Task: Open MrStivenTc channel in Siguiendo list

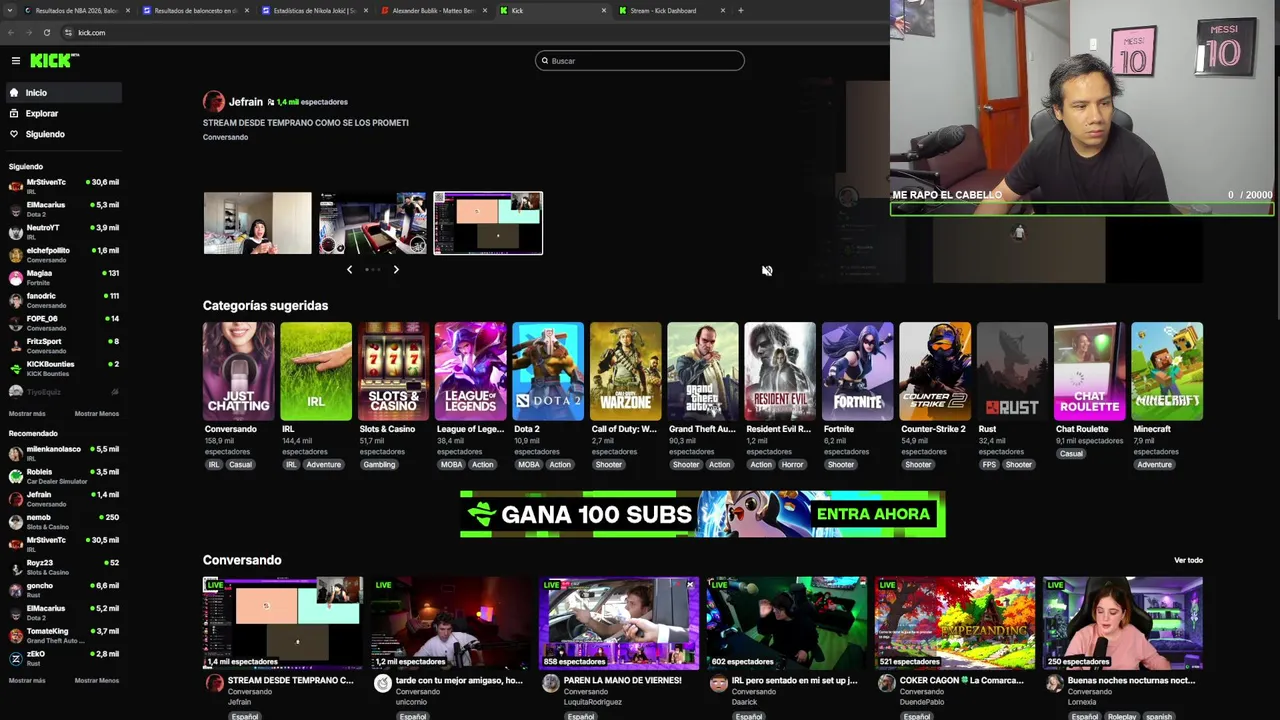Action: point(63,185)
